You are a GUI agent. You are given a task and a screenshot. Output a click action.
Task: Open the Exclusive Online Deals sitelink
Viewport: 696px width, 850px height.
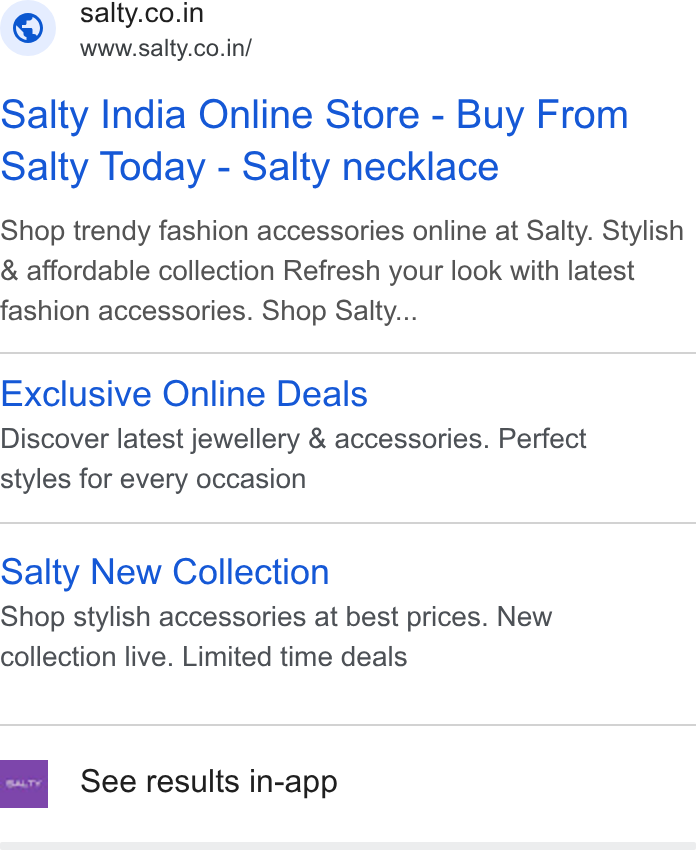184,394
